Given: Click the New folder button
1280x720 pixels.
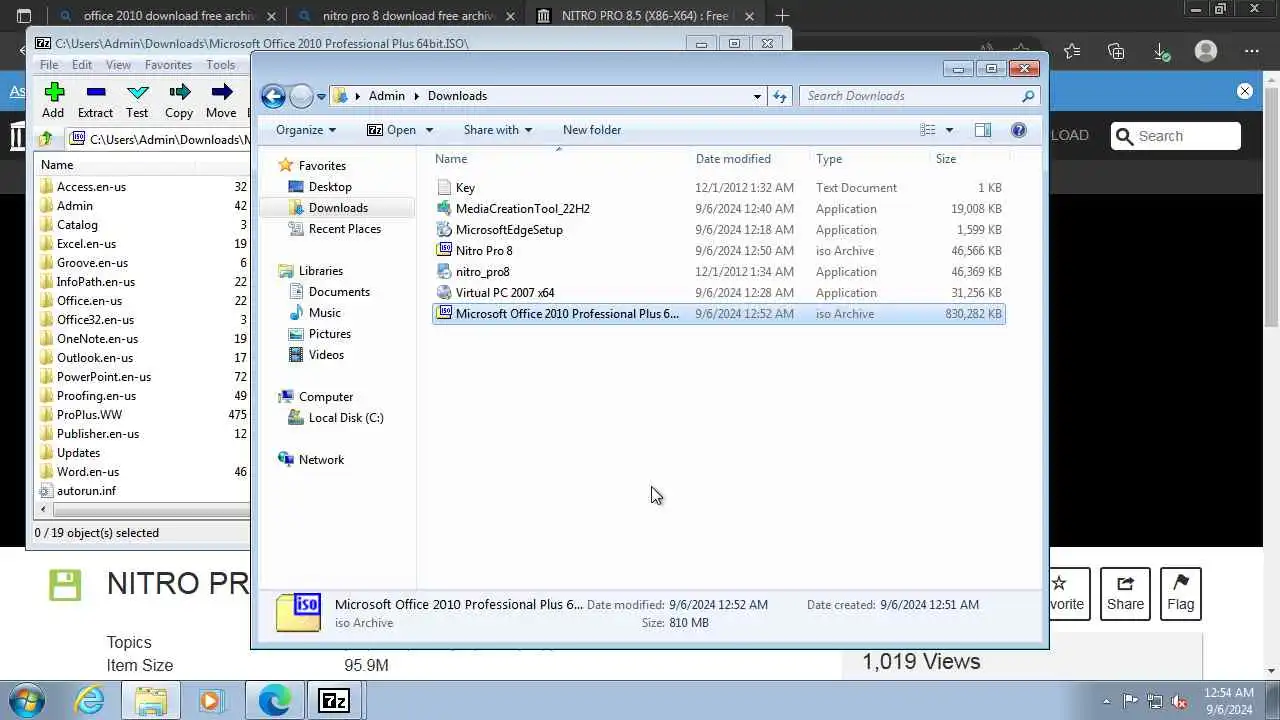Looking at the screenshot, I should click(591, 130).
